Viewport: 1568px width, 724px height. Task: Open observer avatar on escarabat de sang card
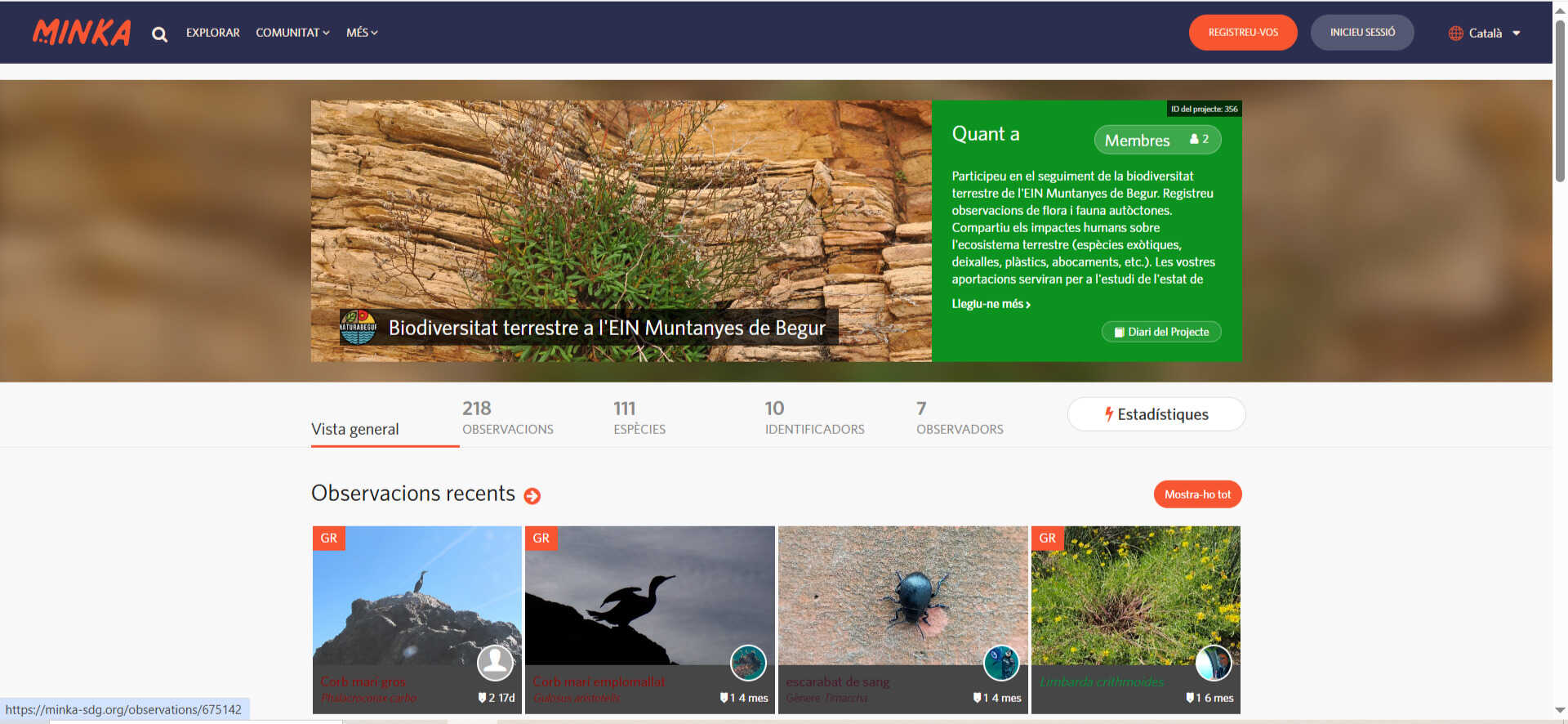[x=1001, y=662]
